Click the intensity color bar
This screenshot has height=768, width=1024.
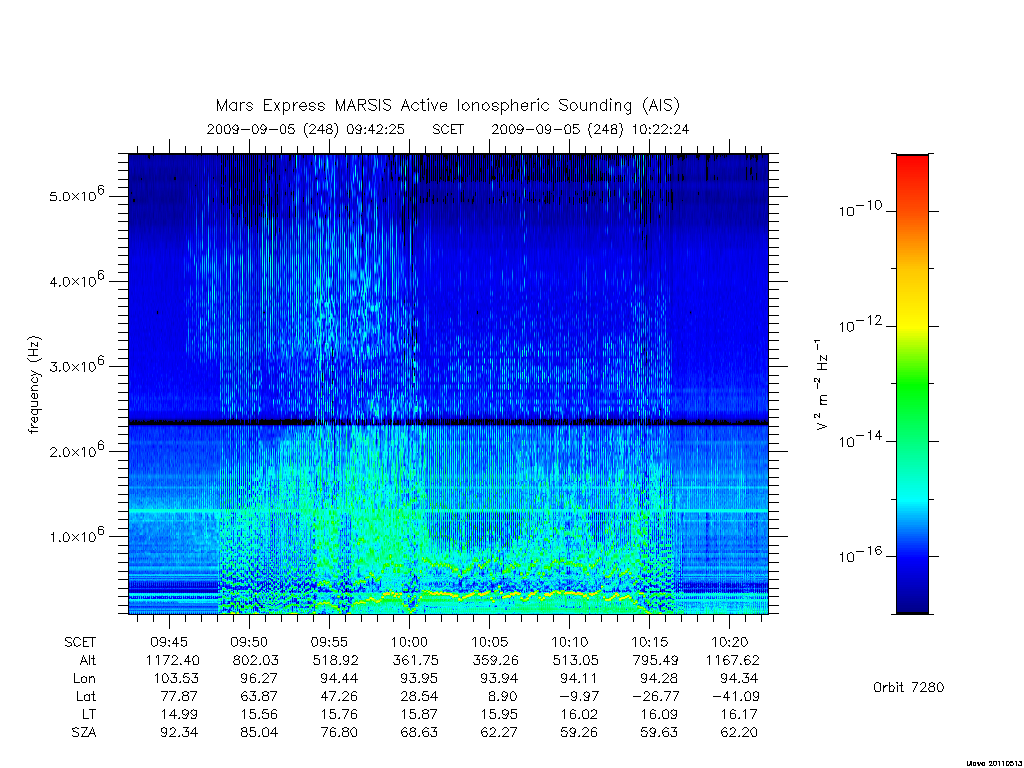click(912, 384)
